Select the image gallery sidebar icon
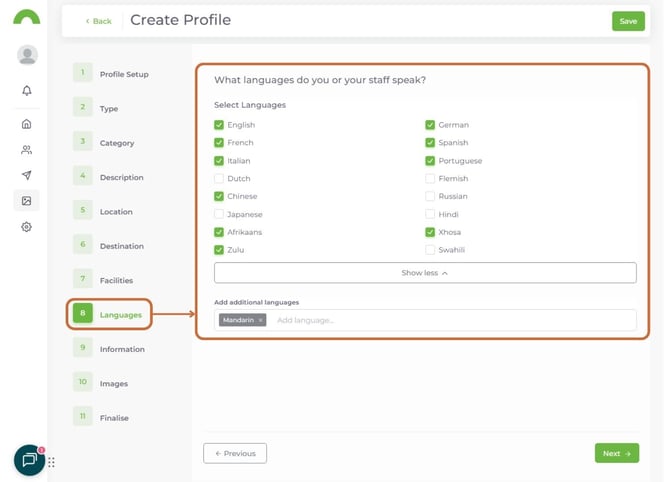The width and height of the screenshot is (670, 482). [27, 201]
